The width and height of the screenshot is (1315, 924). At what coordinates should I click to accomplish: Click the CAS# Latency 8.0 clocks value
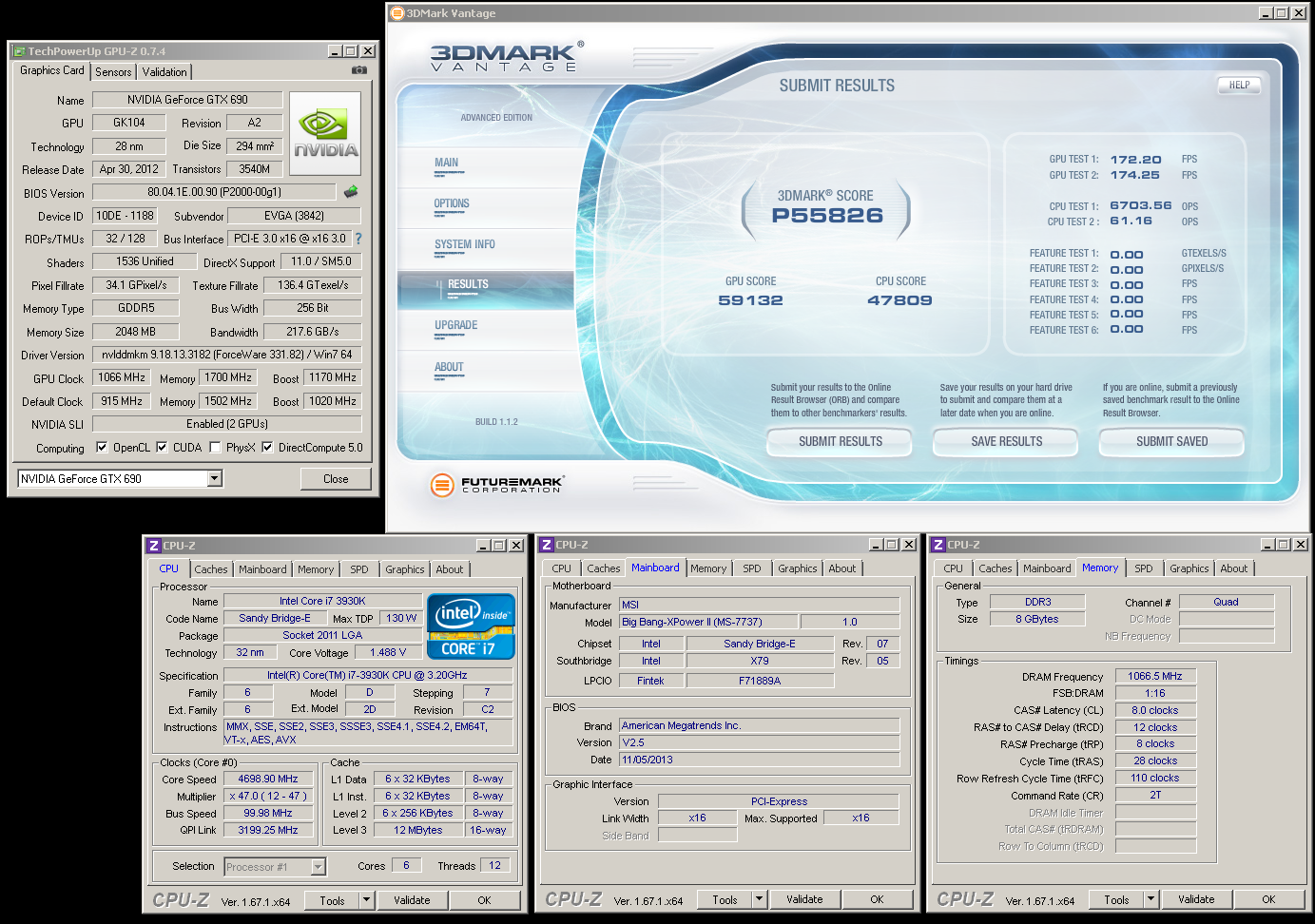click(1155, 710)
